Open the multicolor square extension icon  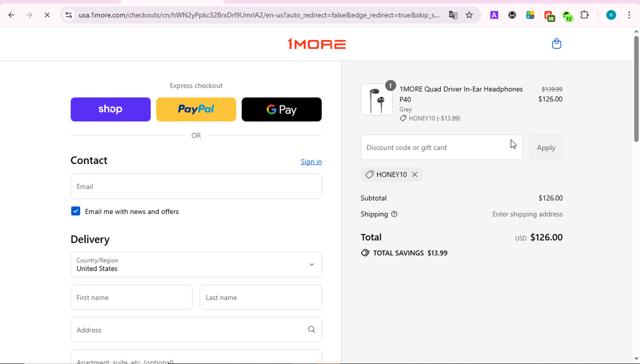point(530,15)
